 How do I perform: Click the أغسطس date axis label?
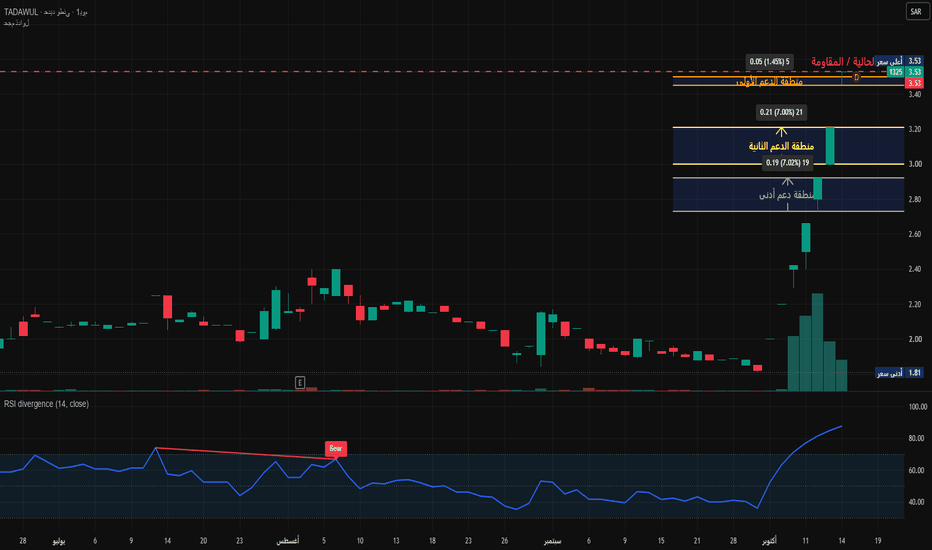(288, 540)
